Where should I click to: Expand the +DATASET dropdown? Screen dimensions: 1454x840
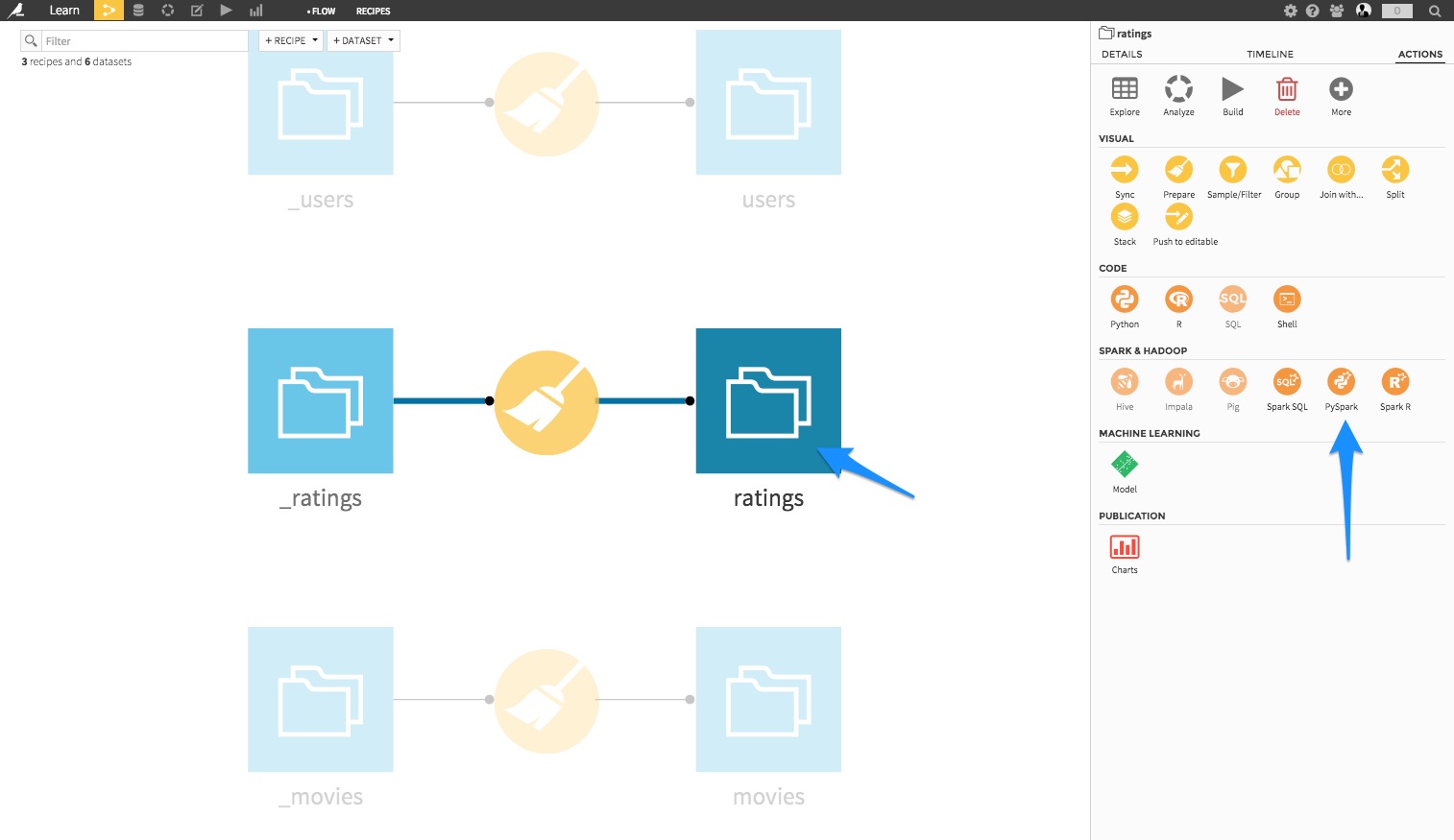click(x=363, y=40)
